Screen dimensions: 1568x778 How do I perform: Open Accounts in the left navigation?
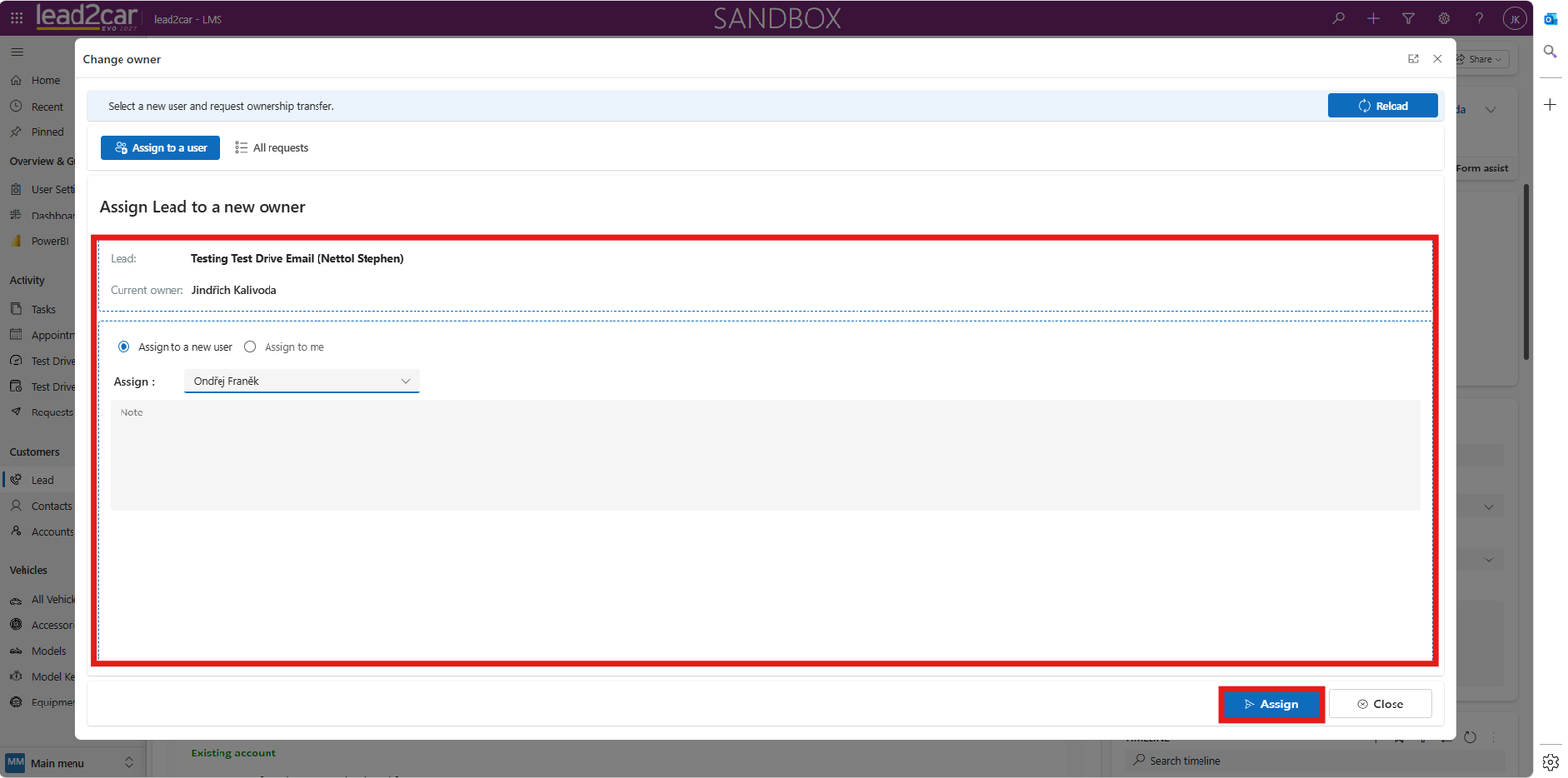point(52,532)
